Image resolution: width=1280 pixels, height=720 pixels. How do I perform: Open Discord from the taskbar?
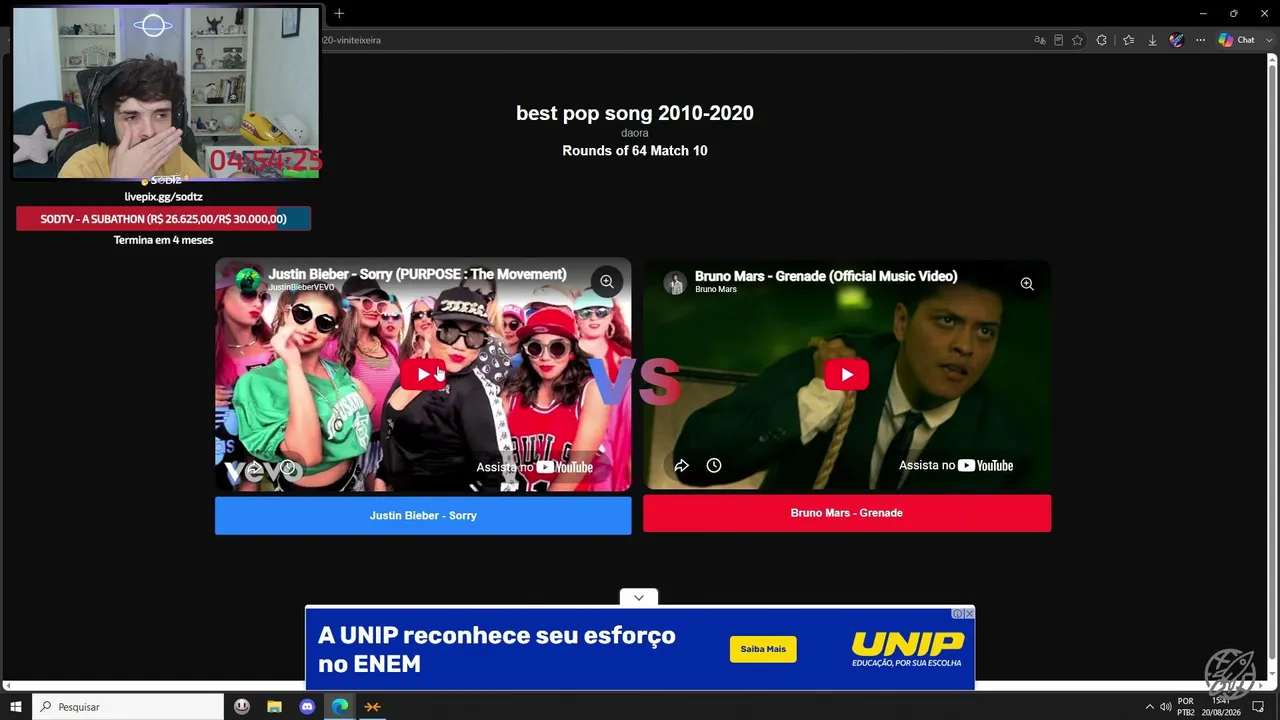pyautogui.click(x=307, y=707)
